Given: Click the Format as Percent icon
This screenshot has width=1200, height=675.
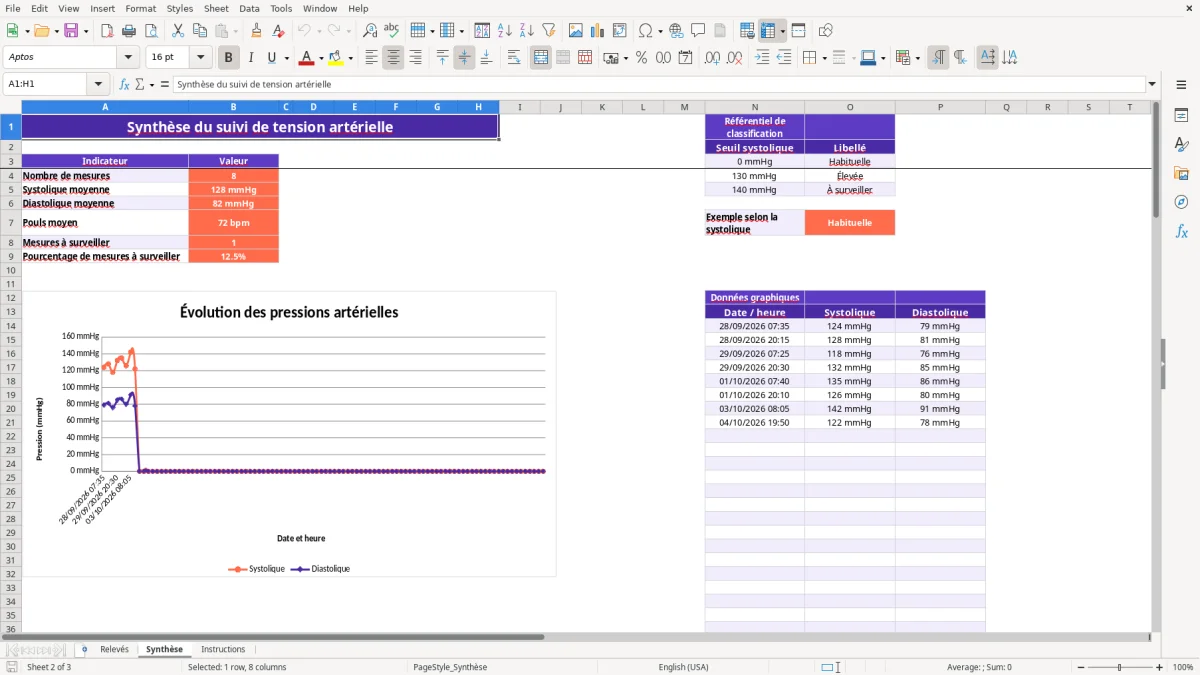Looking at the screenshot, I should point(641,58).
